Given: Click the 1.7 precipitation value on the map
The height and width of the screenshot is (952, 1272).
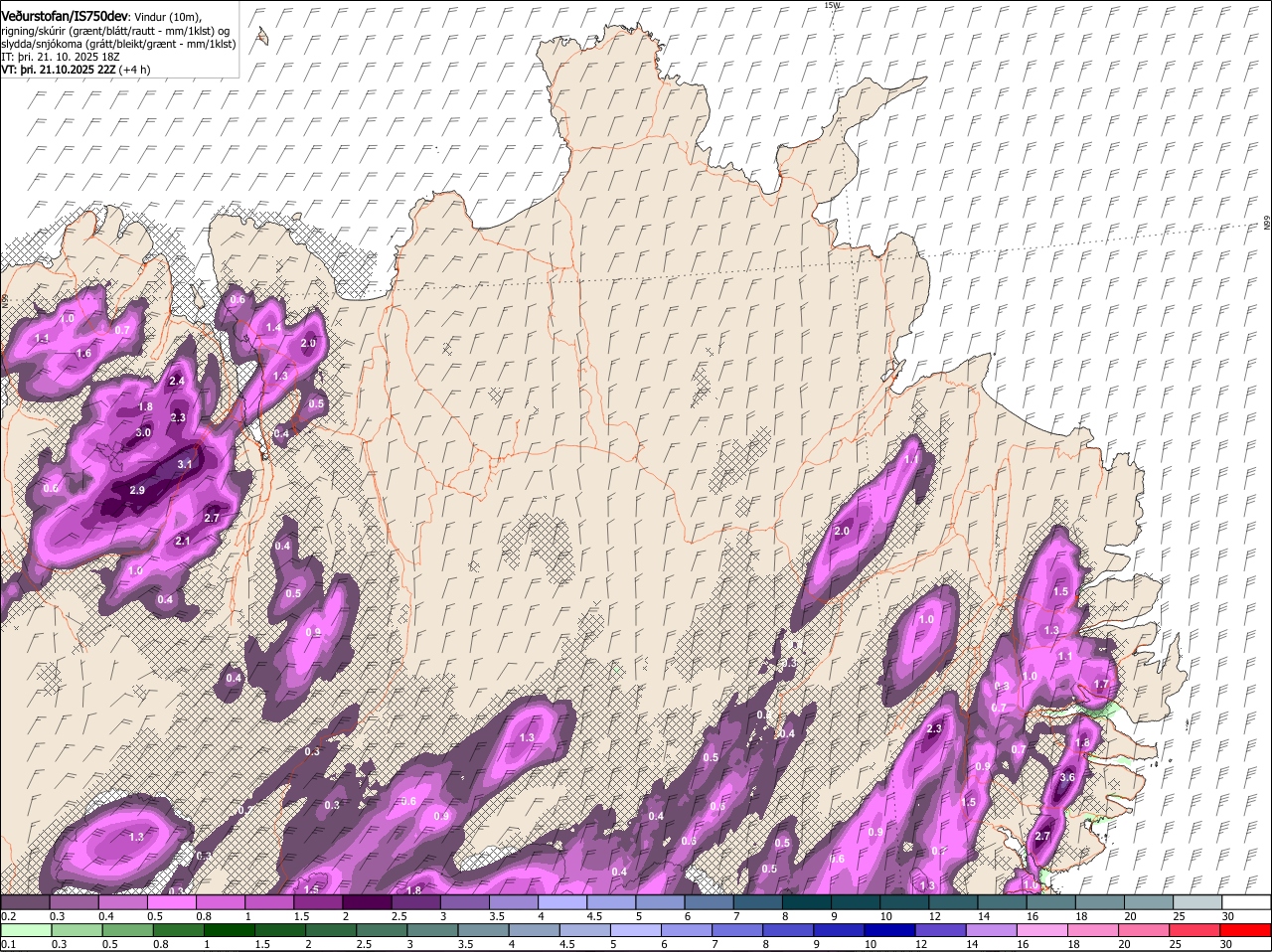Looking at the screenshot, I should [1100, 685].
